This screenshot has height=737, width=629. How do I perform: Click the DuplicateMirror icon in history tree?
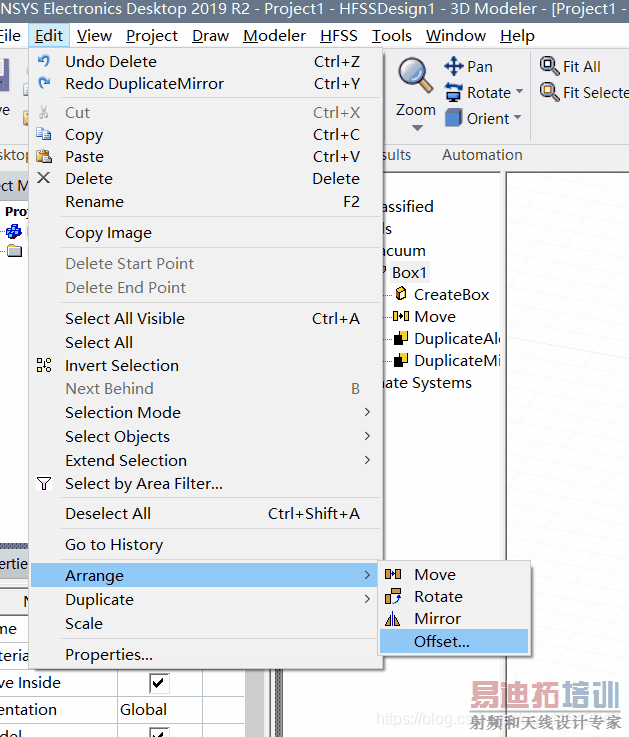tap(401, 360)
